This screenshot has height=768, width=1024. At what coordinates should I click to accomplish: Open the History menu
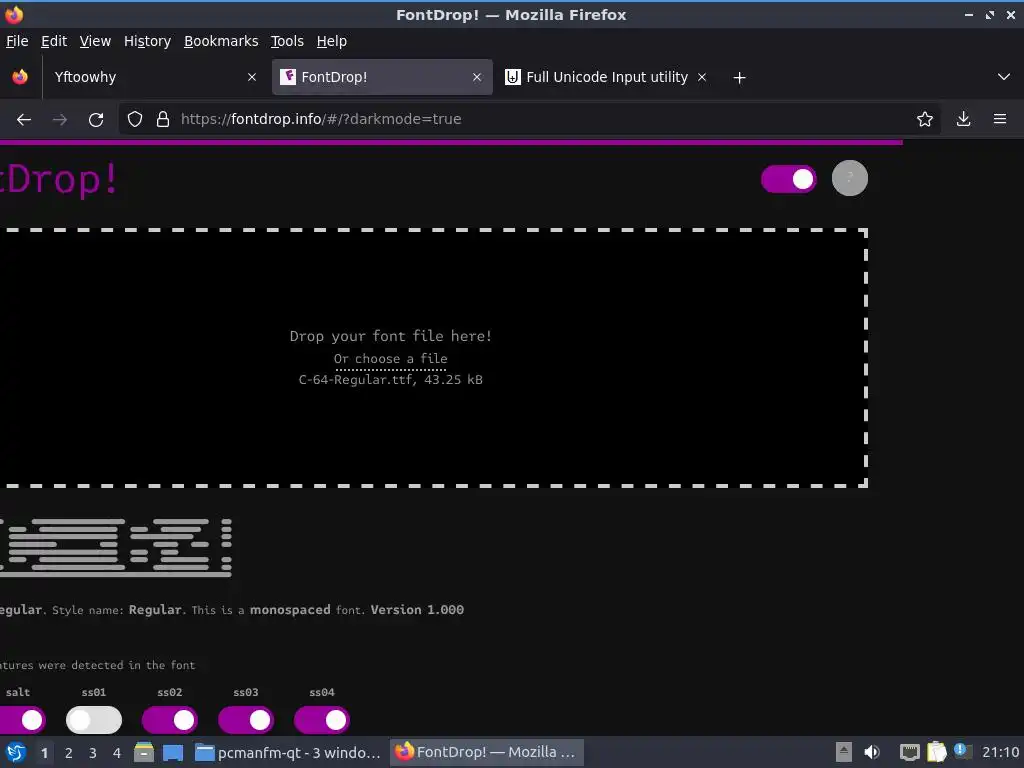(148, 41)
